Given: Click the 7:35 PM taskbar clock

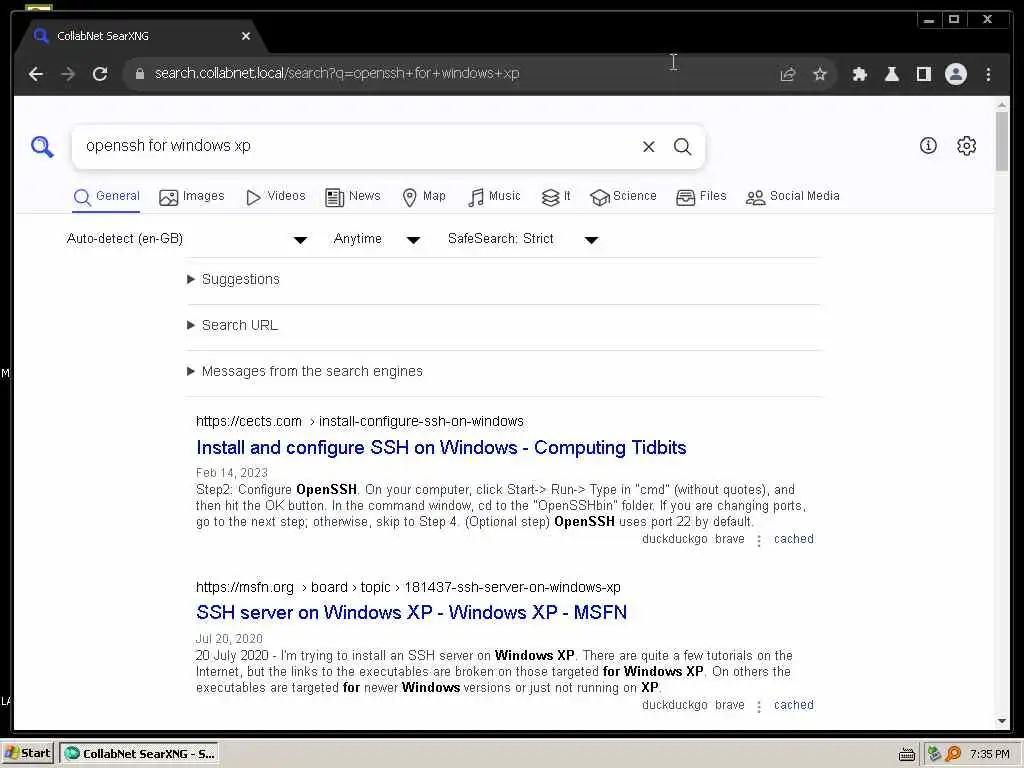Looking at the screenshot, I should coord(989,754).
